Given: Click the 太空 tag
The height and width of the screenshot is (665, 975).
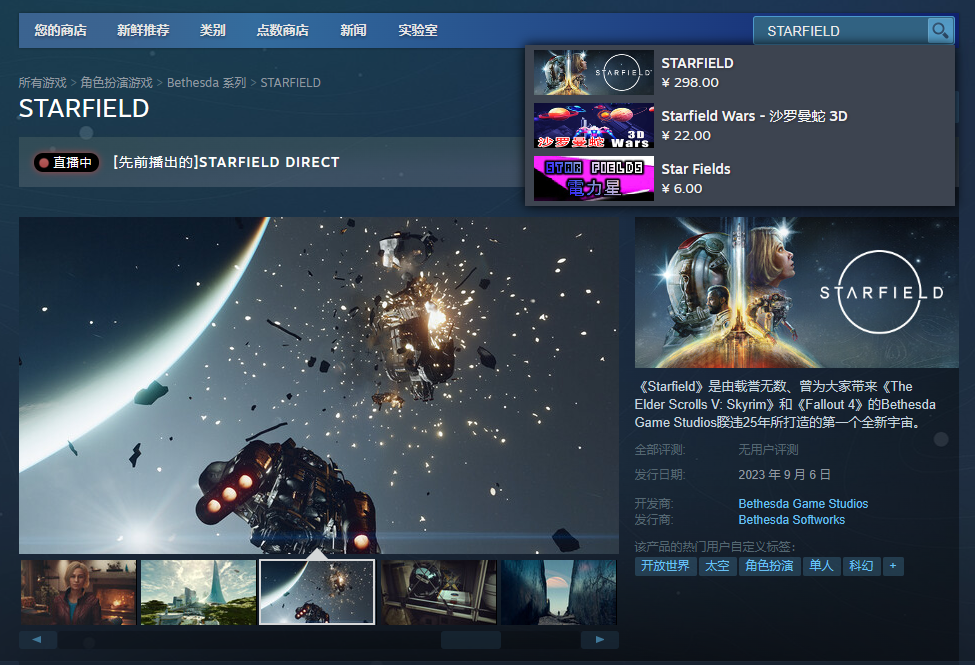Looking at the screenshot, I should point(717,566).
